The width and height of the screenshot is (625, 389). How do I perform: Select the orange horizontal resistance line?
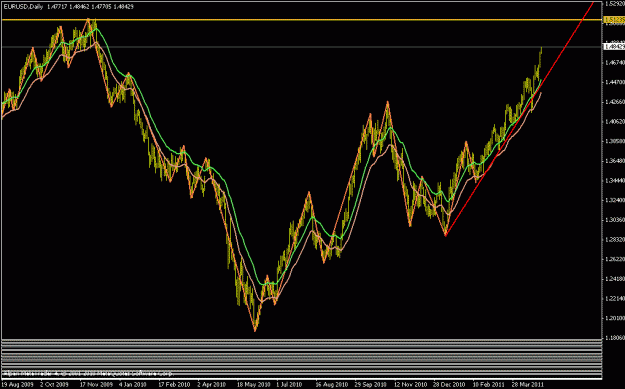point(301,20)
